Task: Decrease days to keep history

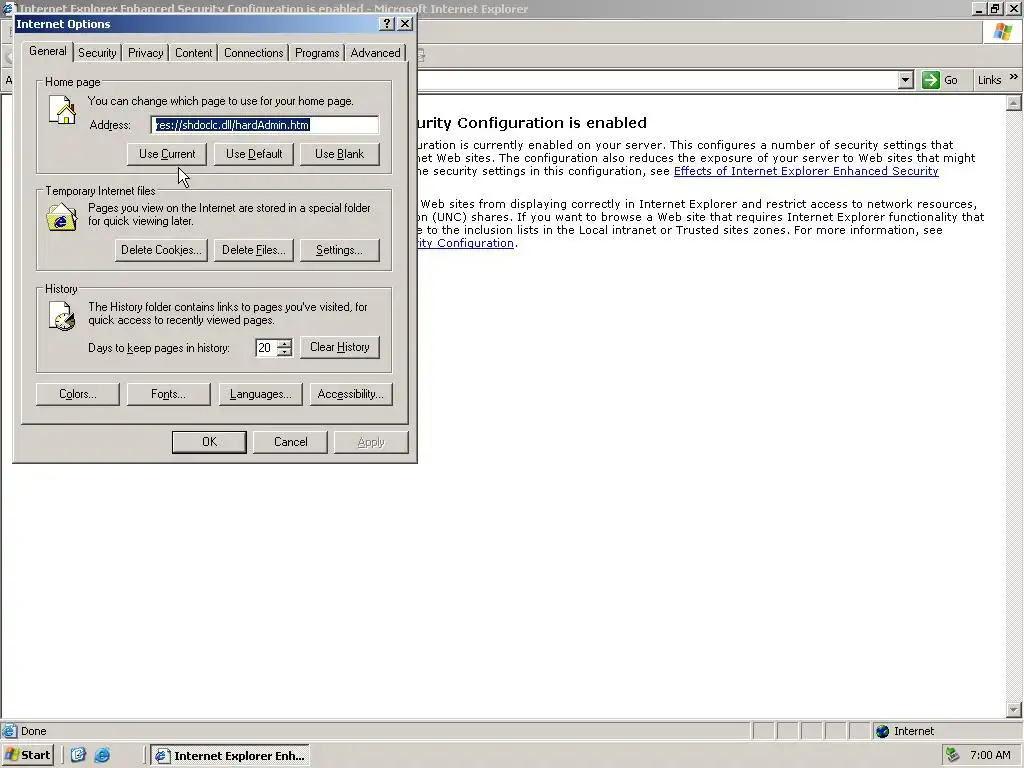Action: tap(284, 352)
